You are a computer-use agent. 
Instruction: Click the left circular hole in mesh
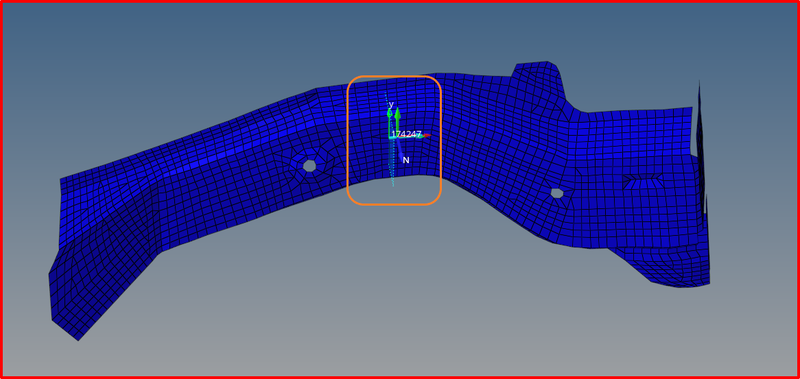tap(310, 165)
